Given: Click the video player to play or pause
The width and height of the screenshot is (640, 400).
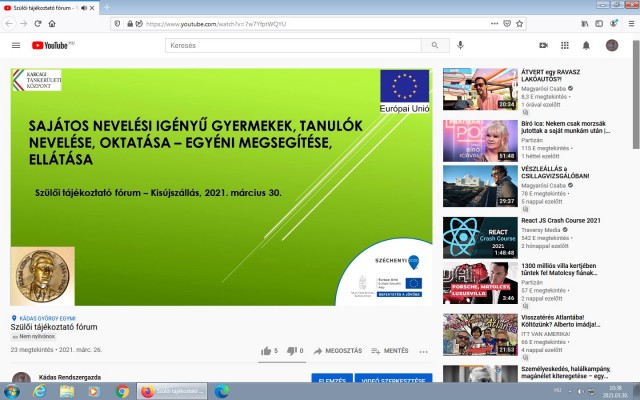Looking at the screenshot, I should tap(221, 187).
